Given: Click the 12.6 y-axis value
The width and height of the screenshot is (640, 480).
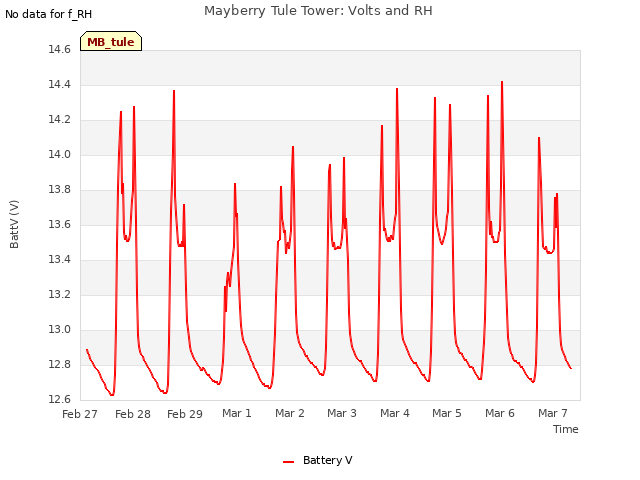Looking at the screenshot, I should tap(60, 399).
